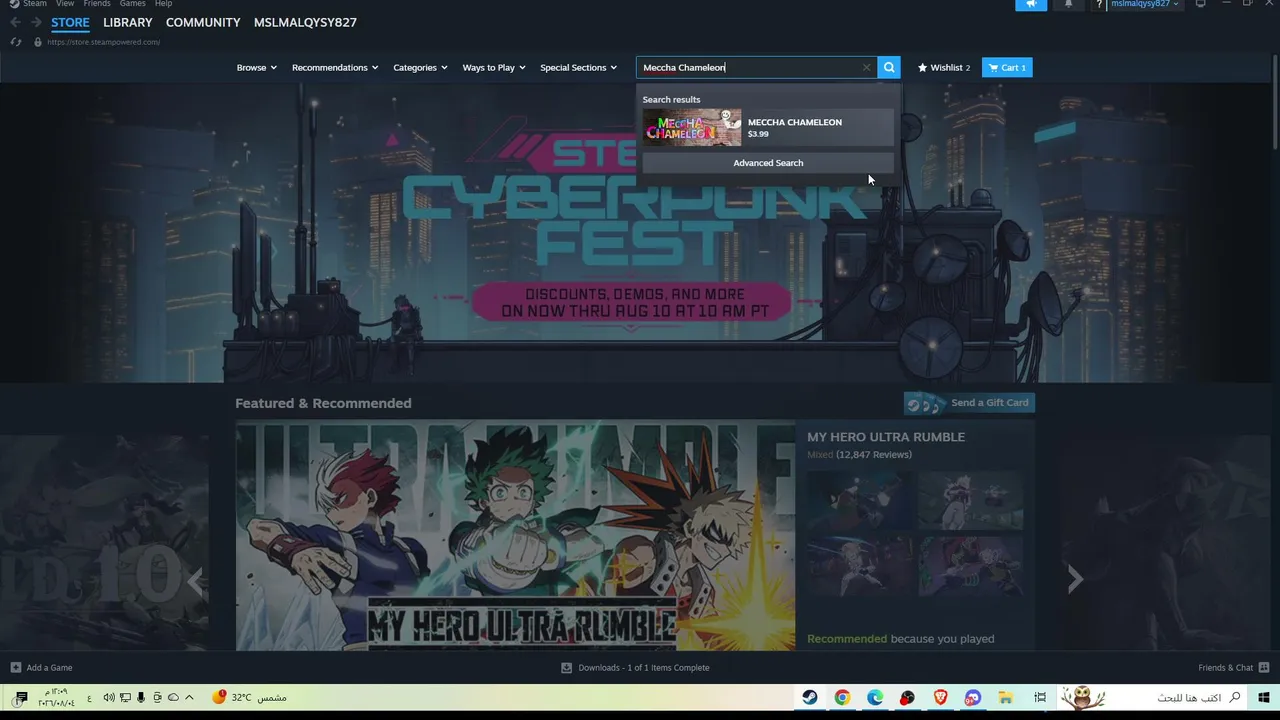Expand the Special Sections dropdown
This screenshot has height=720, width=1280.
tap(579, 67)
